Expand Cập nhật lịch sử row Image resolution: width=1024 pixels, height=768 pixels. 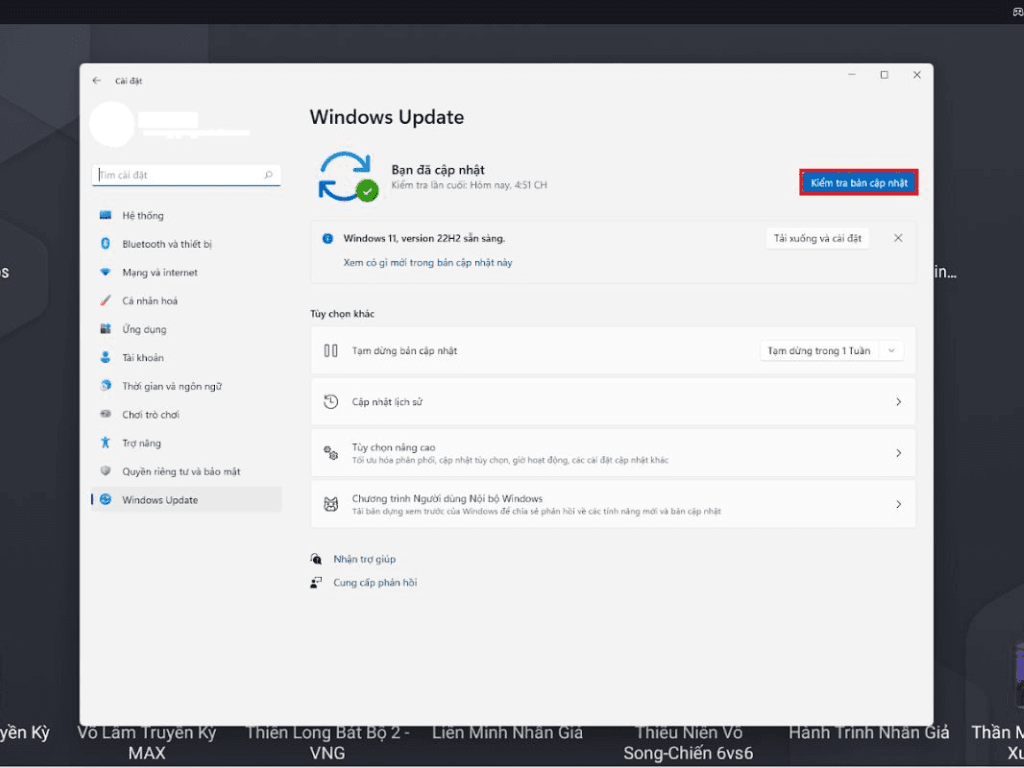click(x=898, y=402)
